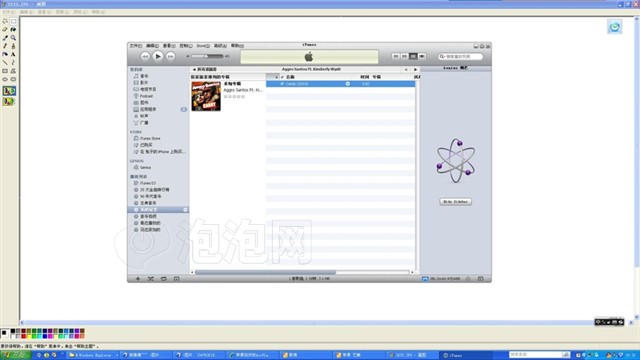Click the back arrow beside 所有表演者
Image resolution: width=640 pixels, height=360 pixels.
tap(194, 69)
